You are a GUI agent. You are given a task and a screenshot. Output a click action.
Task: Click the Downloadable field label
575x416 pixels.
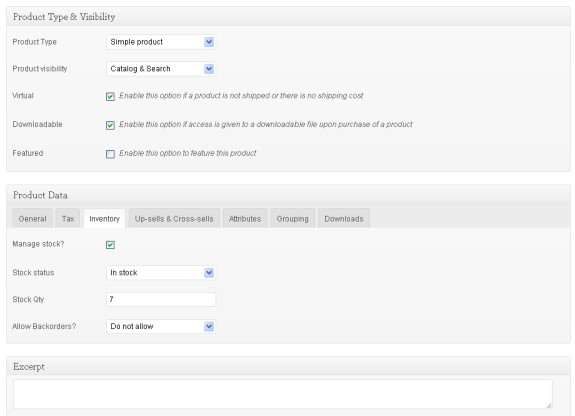37,124
